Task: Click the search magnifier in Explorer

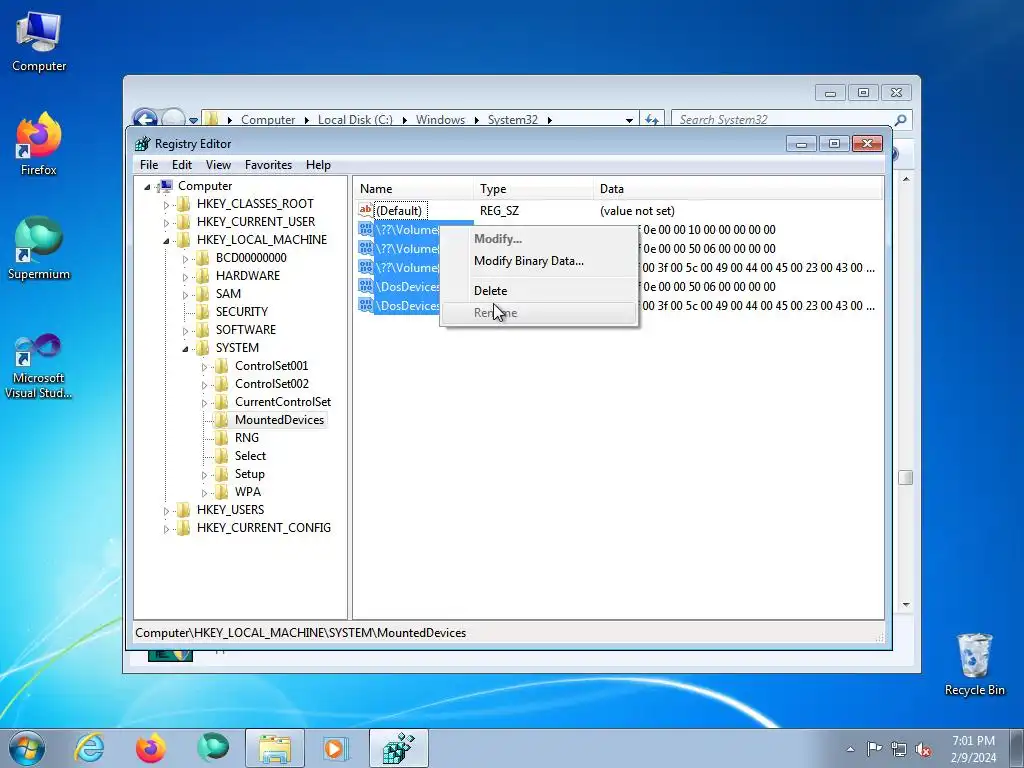Action: pyautogui.click(x=901, y=120)
